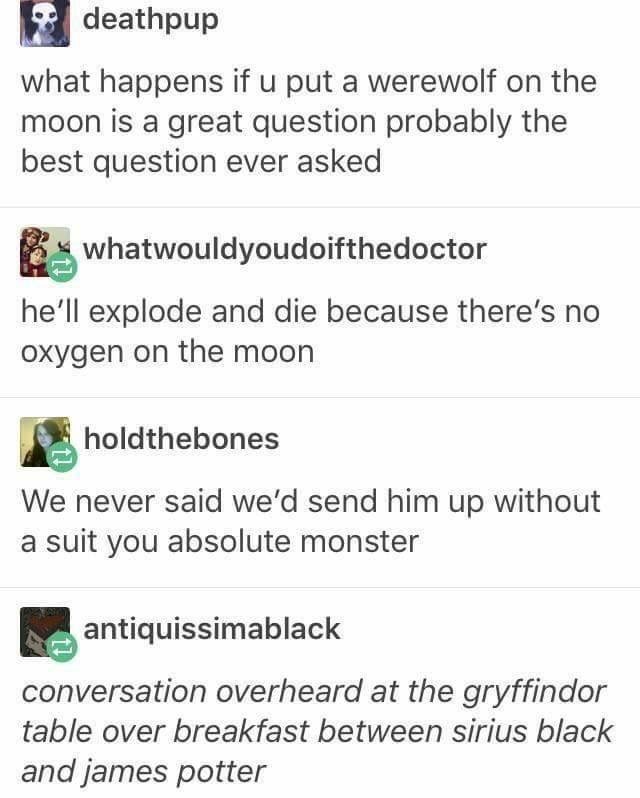Click the word "monster" in holdthebones' reply

(360, 542)
